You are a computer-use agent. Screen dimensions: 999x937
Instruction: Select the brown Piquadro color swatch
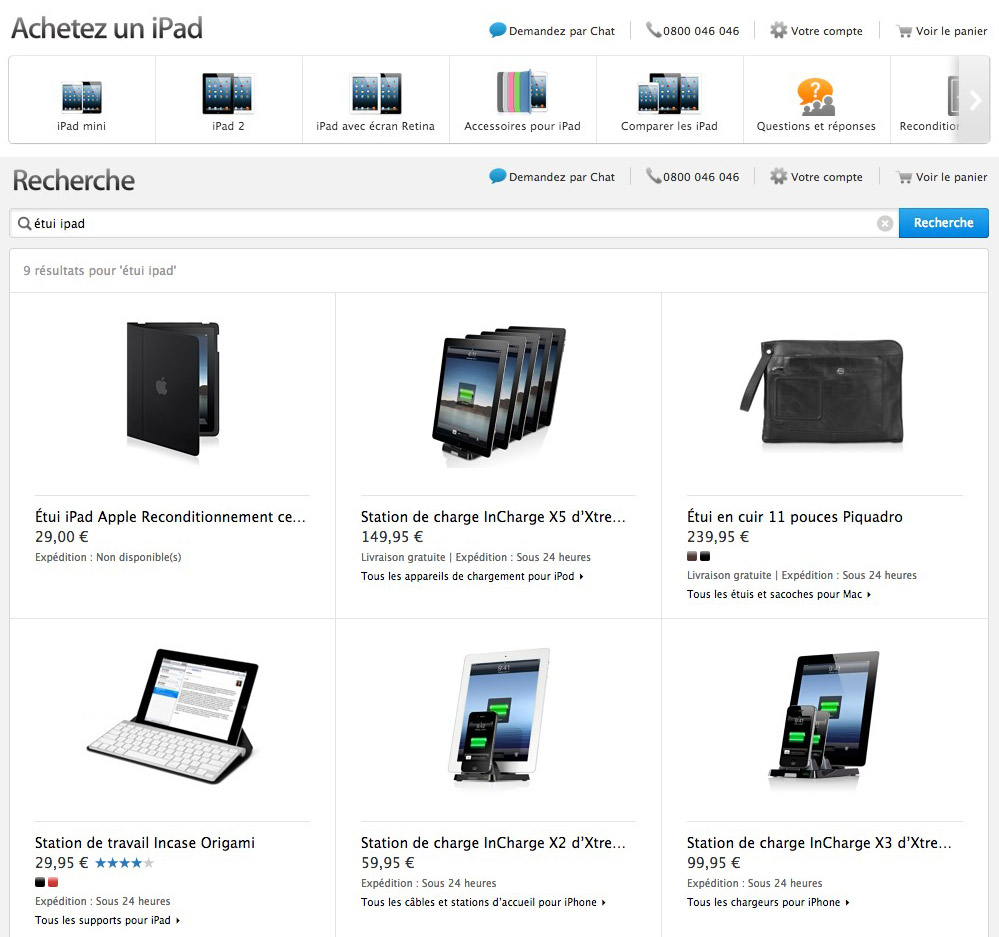692,556
